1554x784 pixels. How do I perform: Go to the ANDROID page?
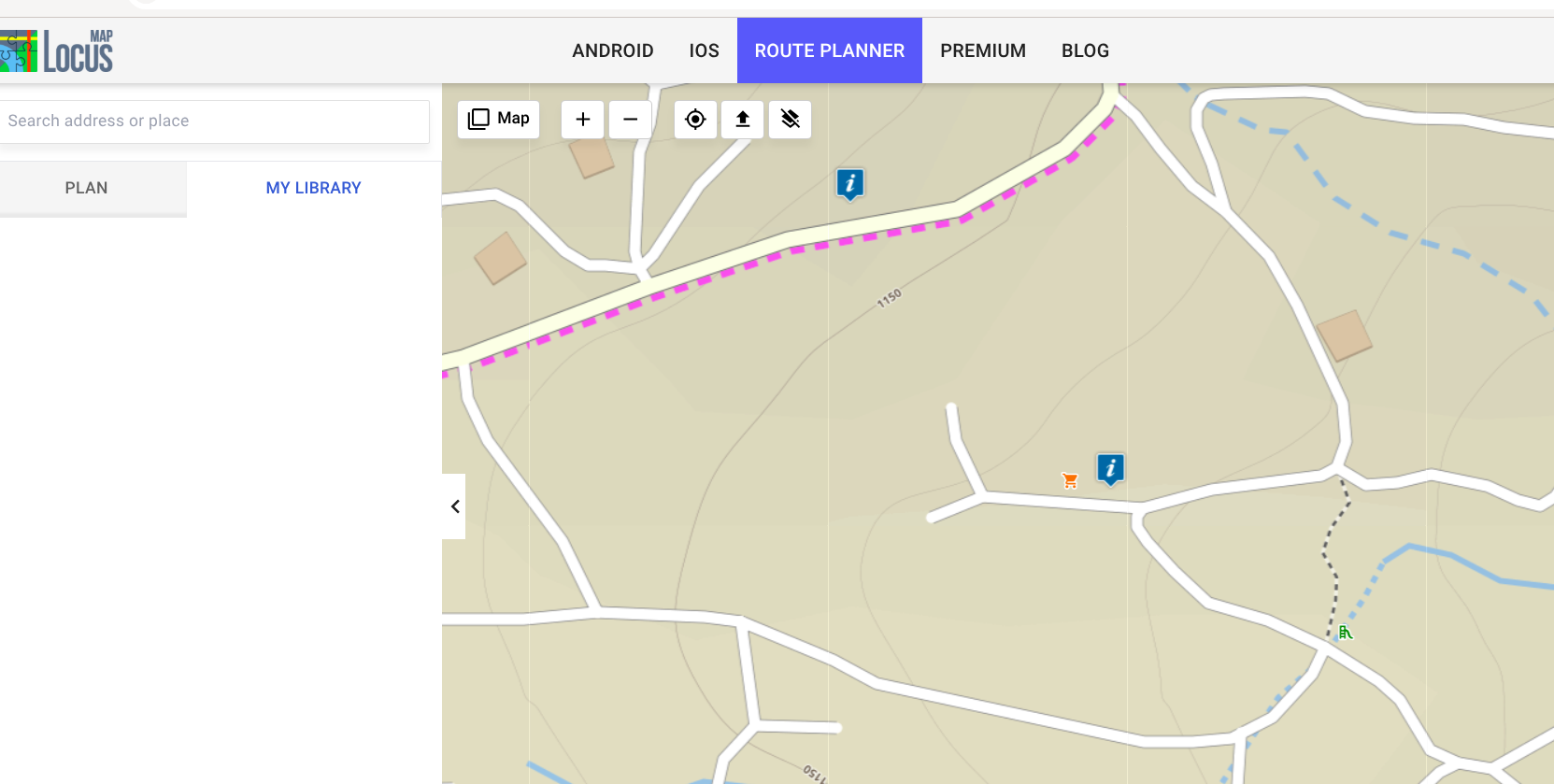tap(612, 50)
